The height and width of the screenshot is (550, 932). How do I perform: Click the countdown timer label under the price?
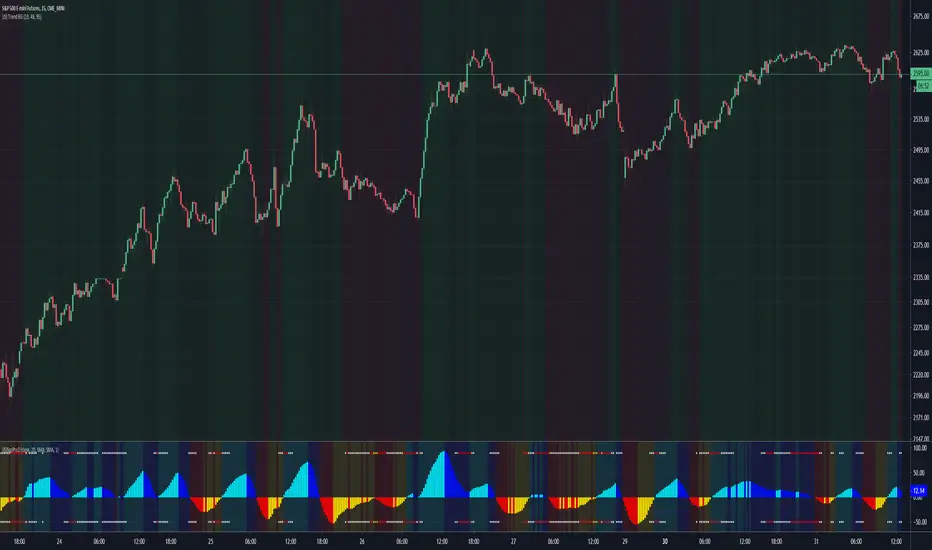[x=922, y=86]
